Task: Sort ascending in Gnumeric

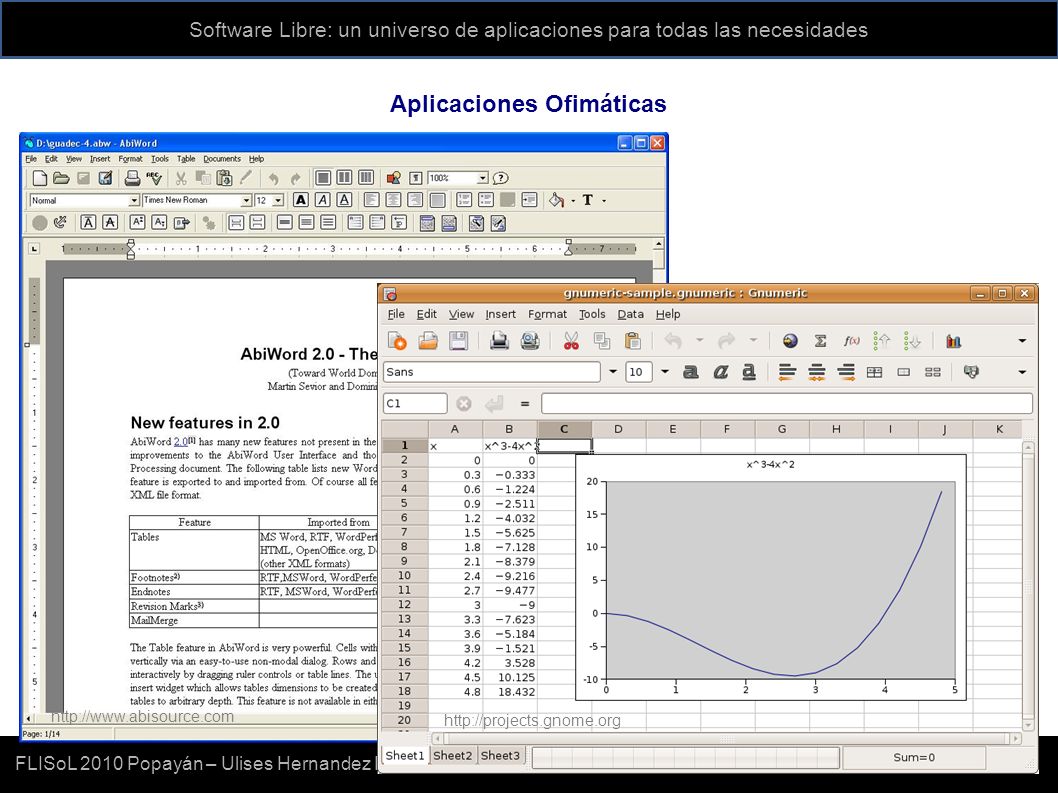Action: (881, 341)
